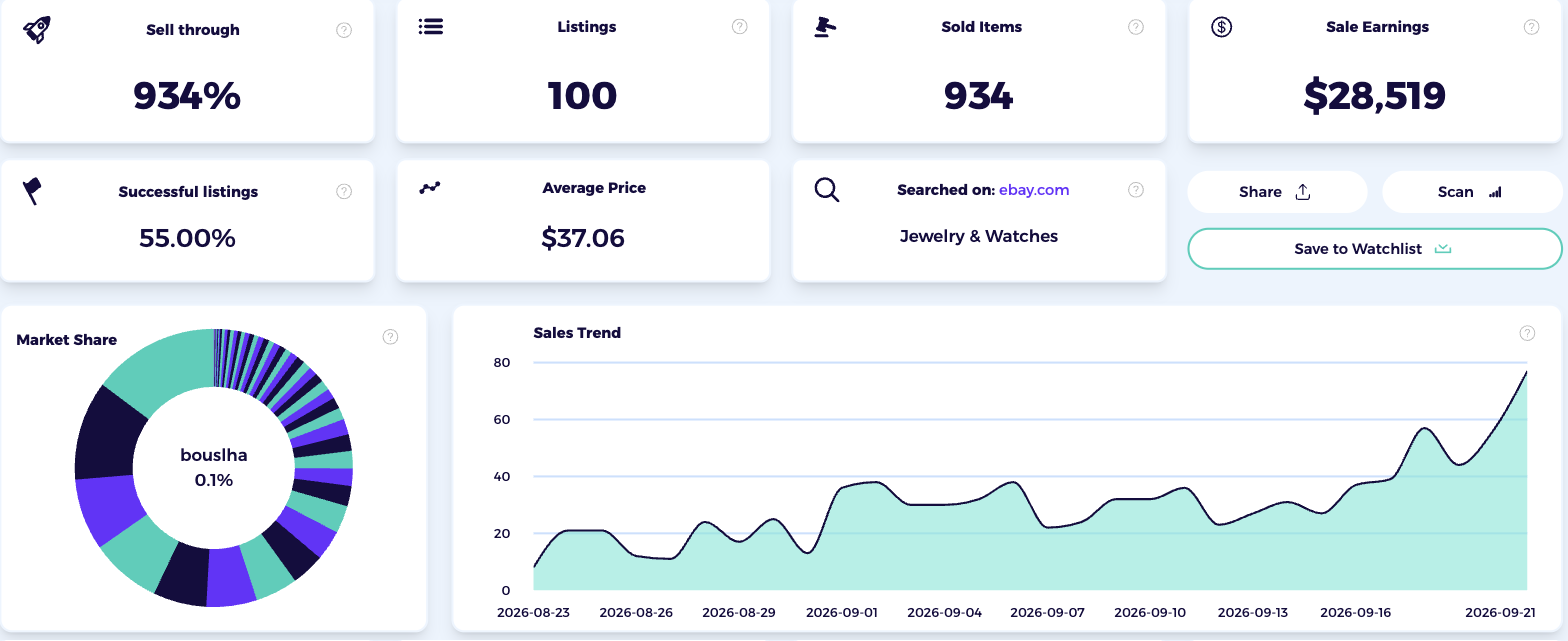Click the trend line icon beside Average Price
The height and width of the screenshot is (641, 1568).
430,187
